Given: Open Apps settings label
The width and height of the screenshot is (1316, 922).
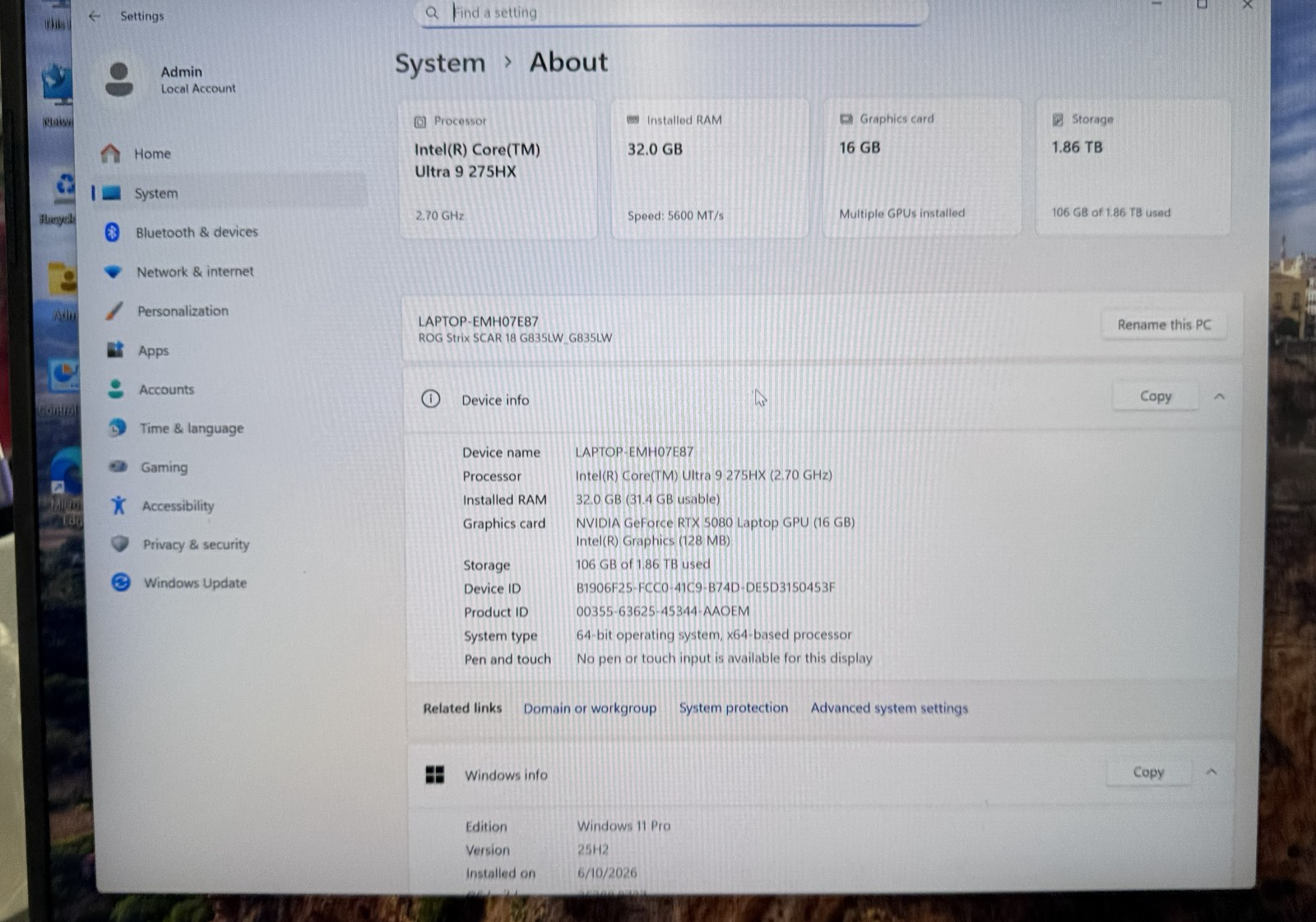Looking at the screenshot, I should [153, 351].
